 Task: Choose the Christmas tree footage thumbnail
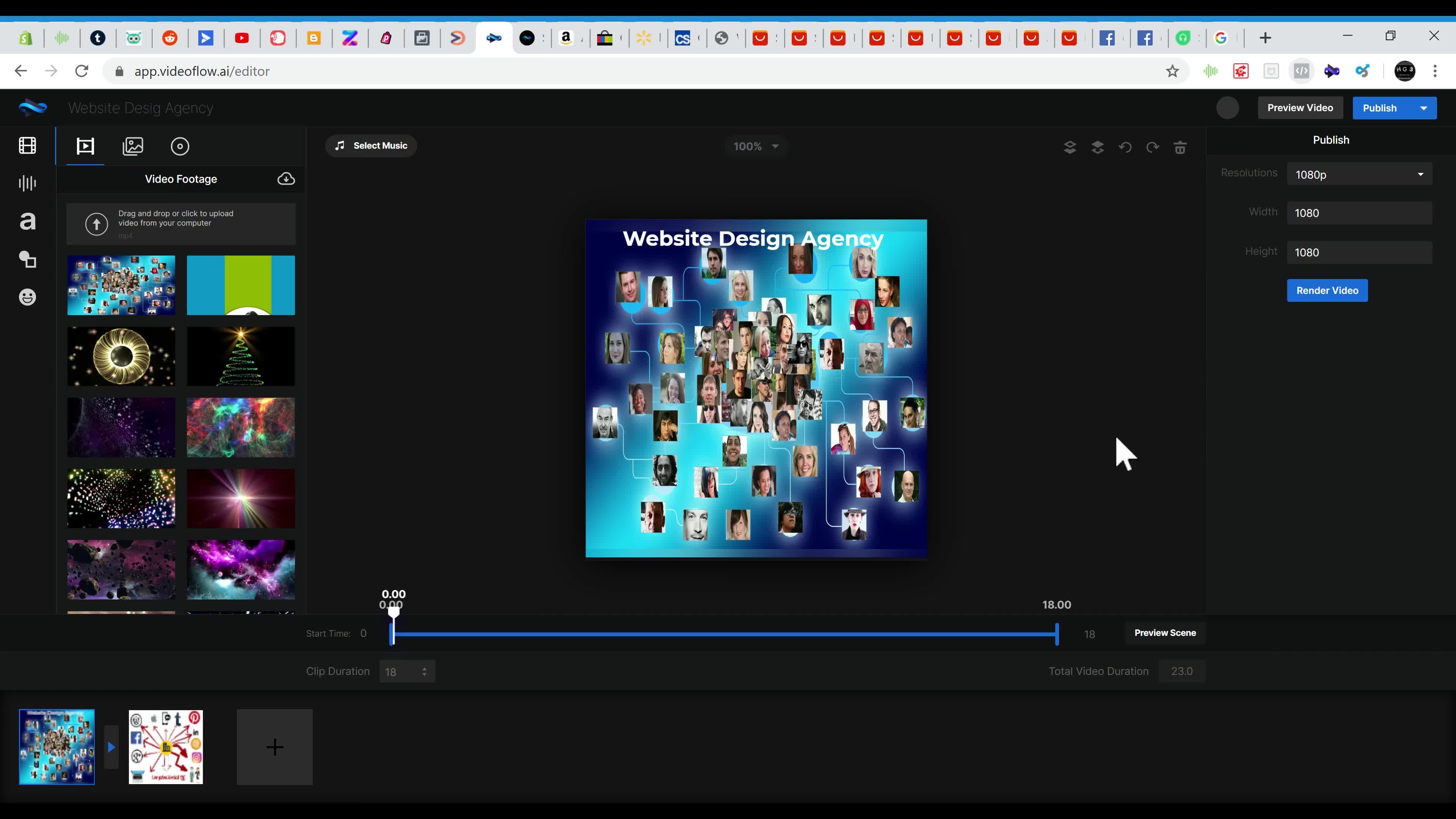[241, 356]
